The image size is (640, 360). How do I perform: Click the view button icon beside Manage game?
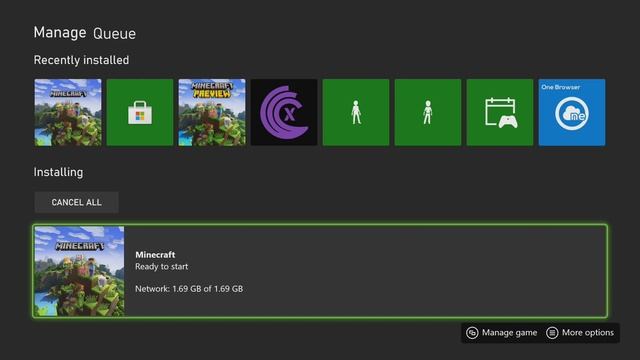472,333
